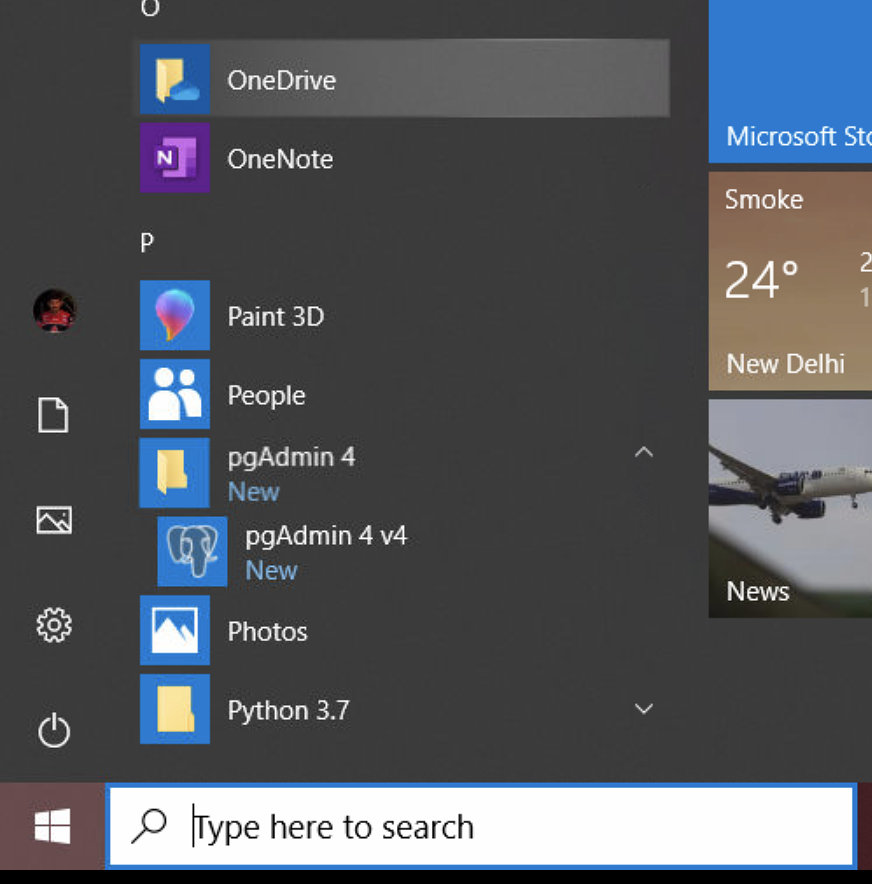This screenshot has width=872, height=884.
Task: Click the Power button icon
Action: point(54,731)
